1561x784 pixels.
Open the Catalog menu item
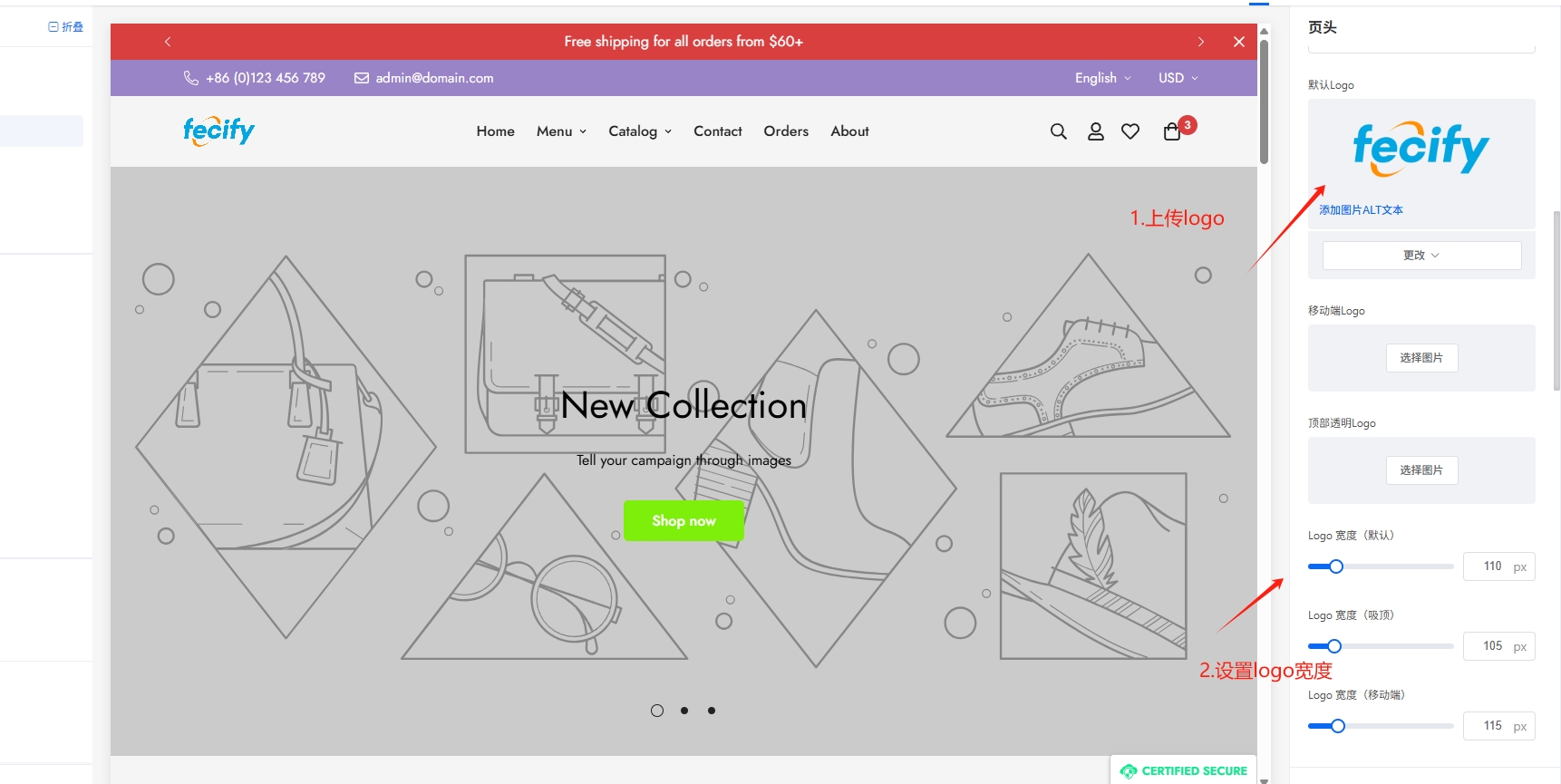(x=640, y=131)
